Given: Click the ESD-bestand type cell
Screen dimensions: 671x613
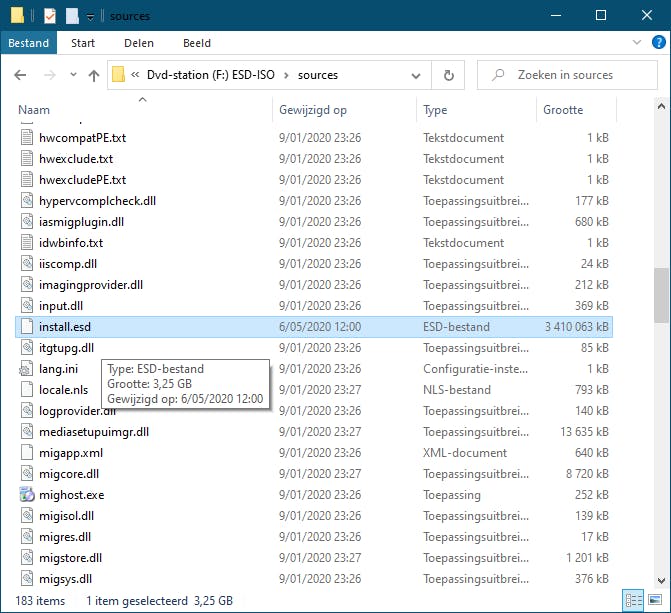Looking at the screenshot, I should [x=456, y=327].
